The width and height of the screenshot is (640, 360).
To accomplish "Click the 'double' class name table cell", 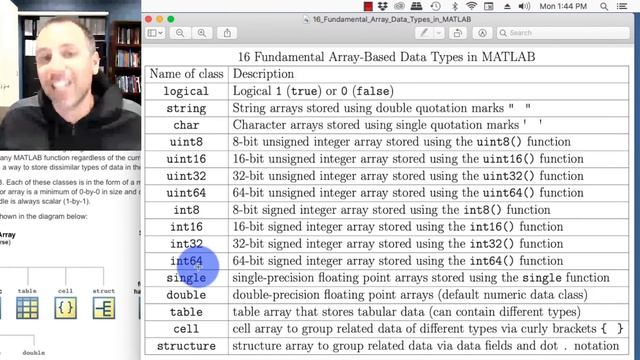I will [186, 295].
